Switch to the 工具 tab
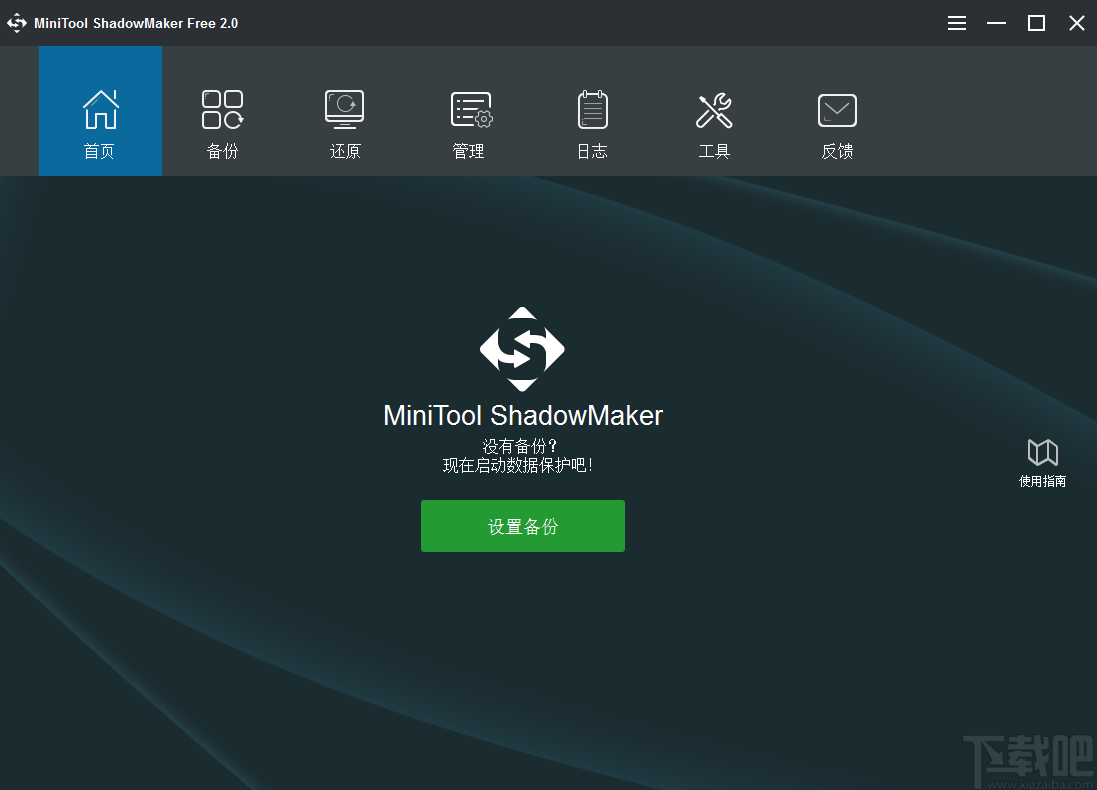The image size is (1097, 790). pos(714,122)
